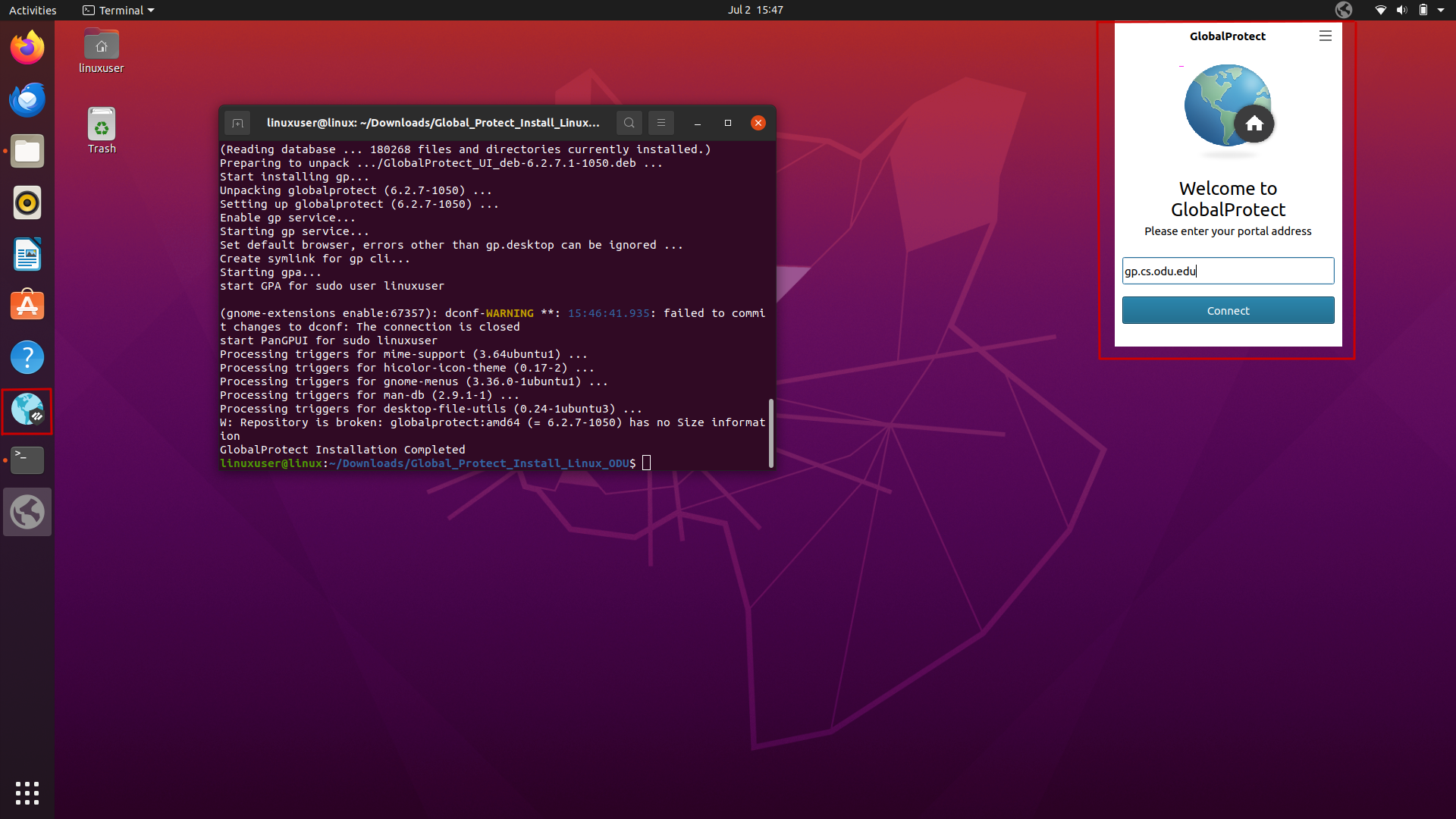
Task: Open the terminal hamburger menu
Action: [x=661, y=123]
